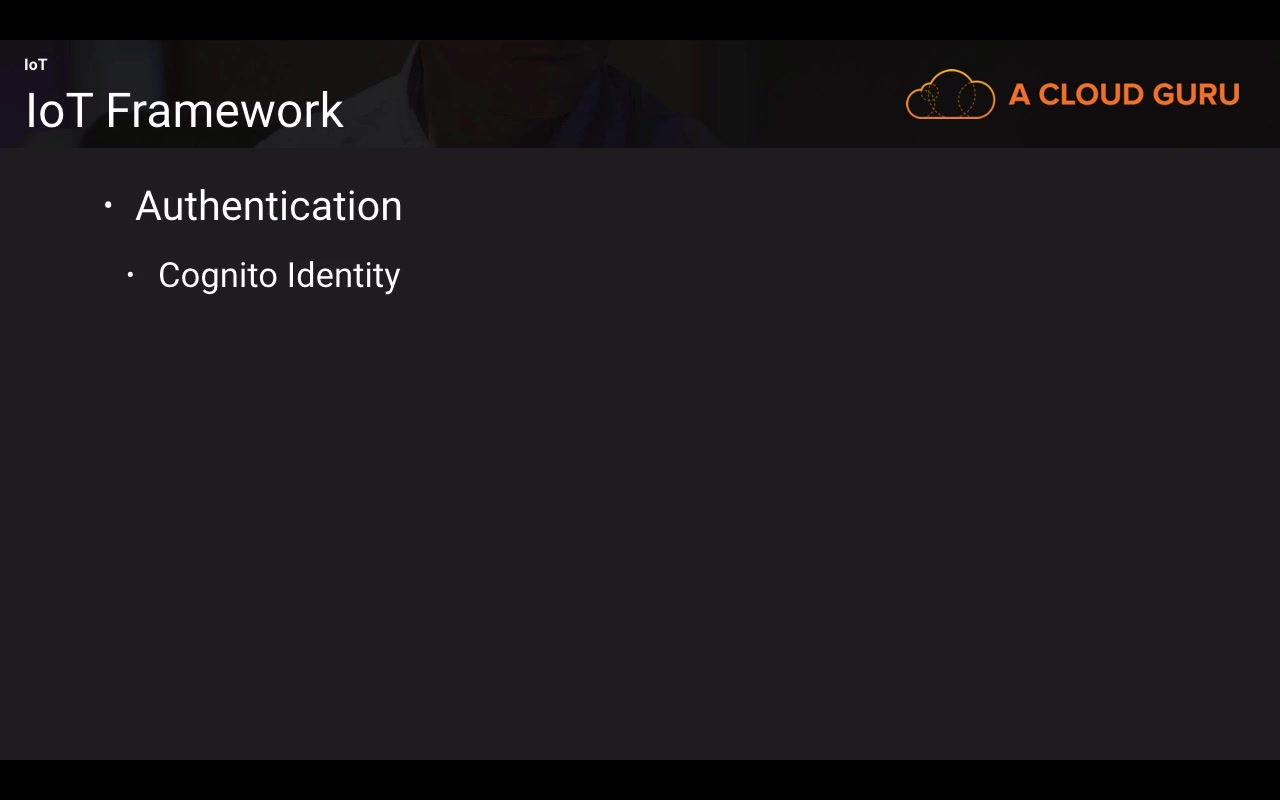Screen dimensions: 1280x800
Task: Click the empty dark slide body area
Action: tap(640, 520)
